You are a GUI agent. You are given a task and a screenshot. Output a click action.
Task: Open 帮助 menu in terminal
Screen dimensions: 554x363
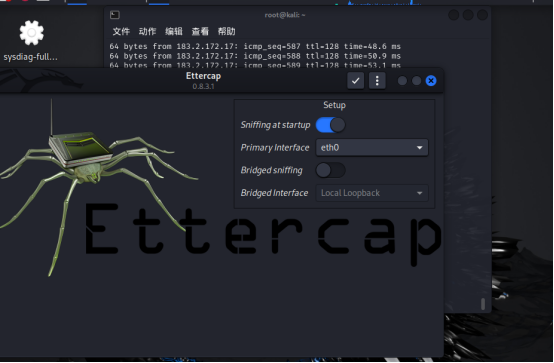click(226, 31)
